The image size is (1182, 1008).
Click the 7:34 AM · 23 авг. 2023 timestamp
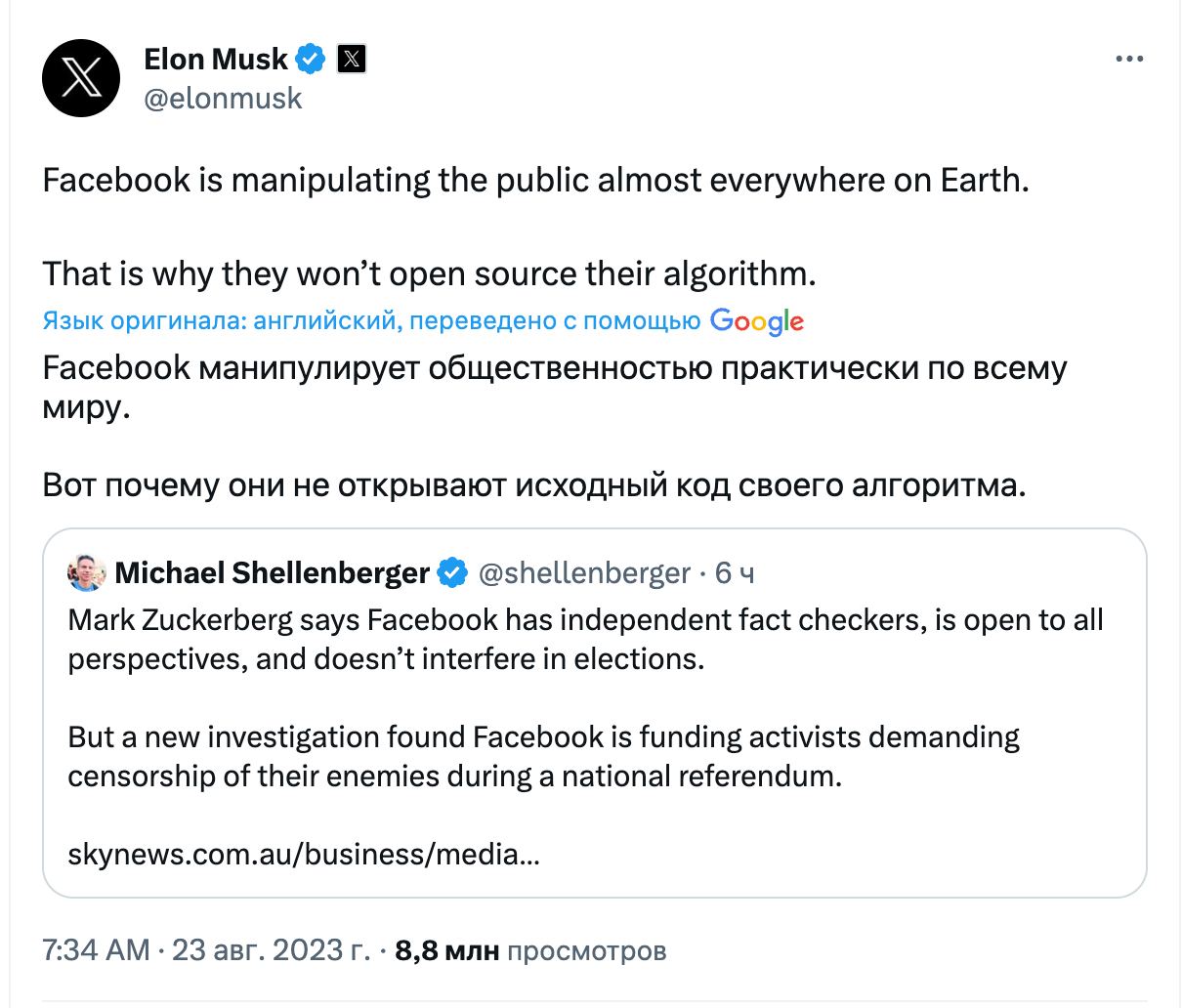206,950
